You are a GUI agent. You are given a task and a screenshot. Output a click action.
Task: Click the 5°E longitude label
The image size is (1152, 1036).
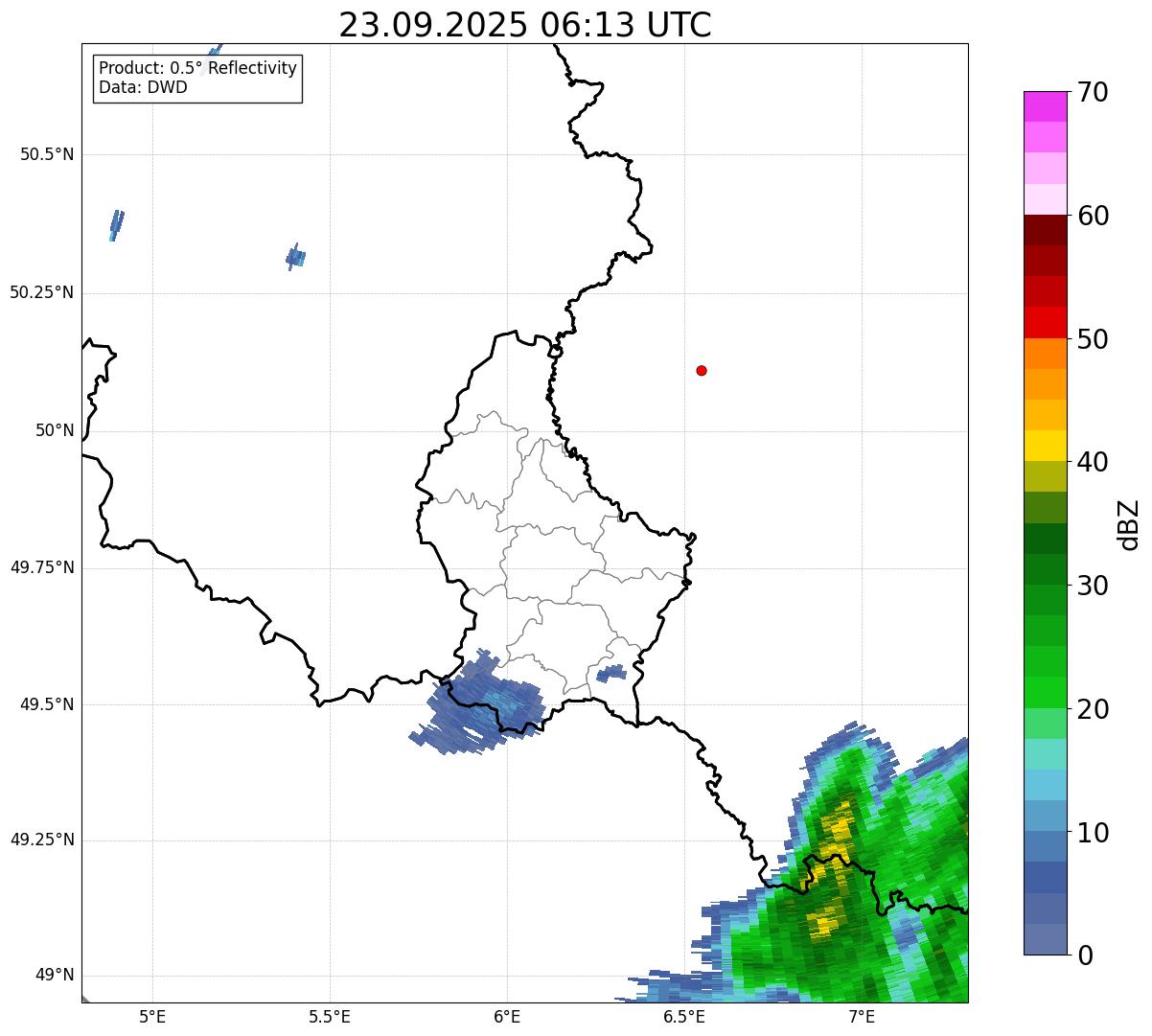click(x=153, y=1017)
